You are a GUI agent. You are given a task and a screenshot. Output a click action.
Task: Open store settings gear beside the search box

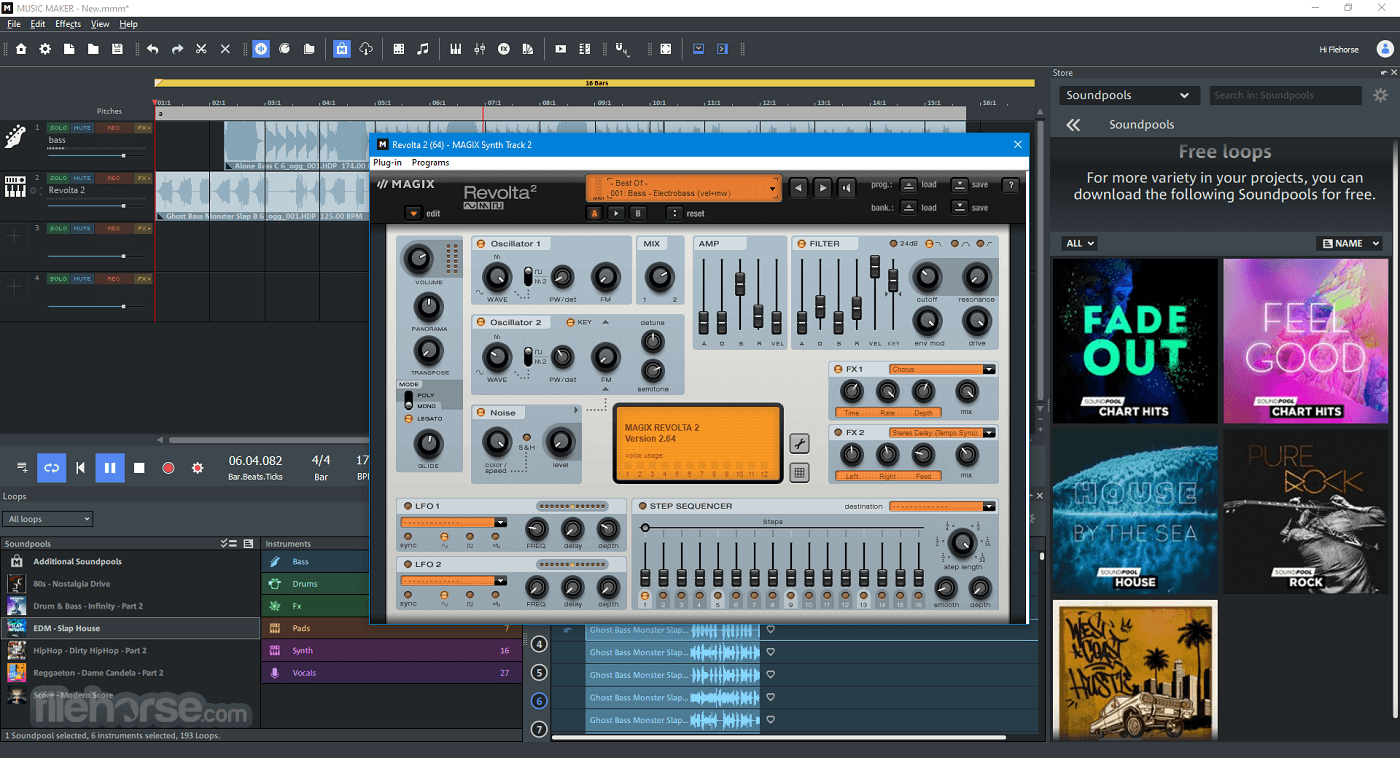pyautogui.click(x=1380, y=95)
